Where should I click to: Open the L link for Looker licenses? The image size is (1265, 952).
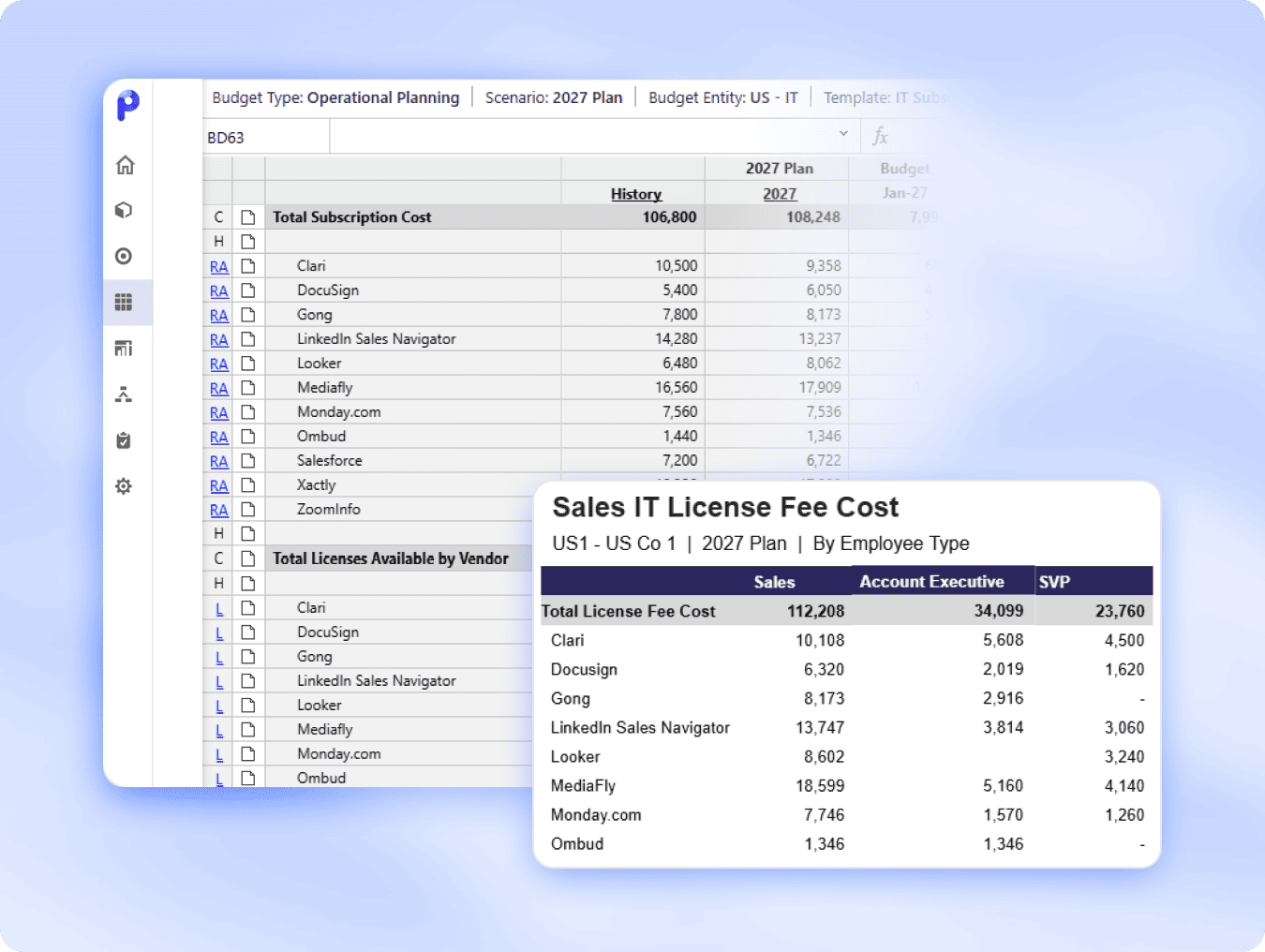click(x=219, y=707)
